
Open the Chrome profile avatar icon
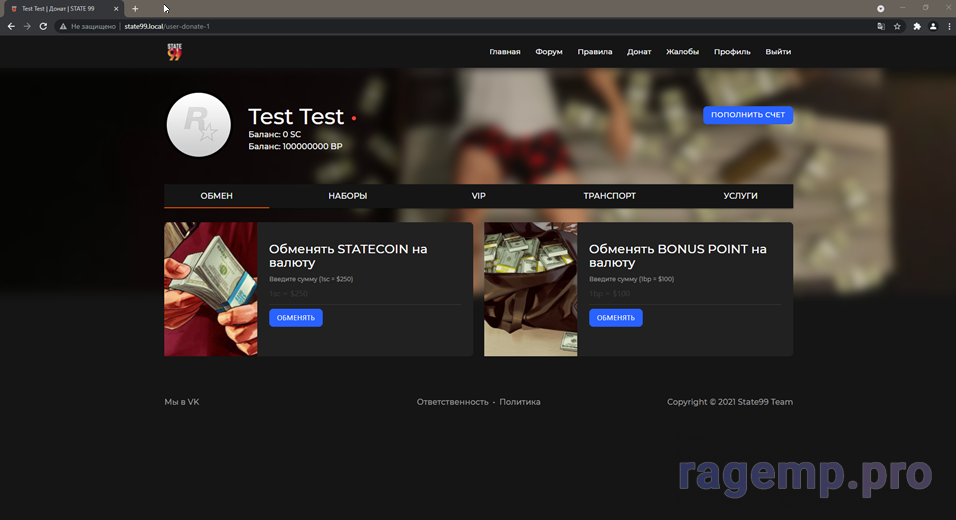click(x=931, y=26)
